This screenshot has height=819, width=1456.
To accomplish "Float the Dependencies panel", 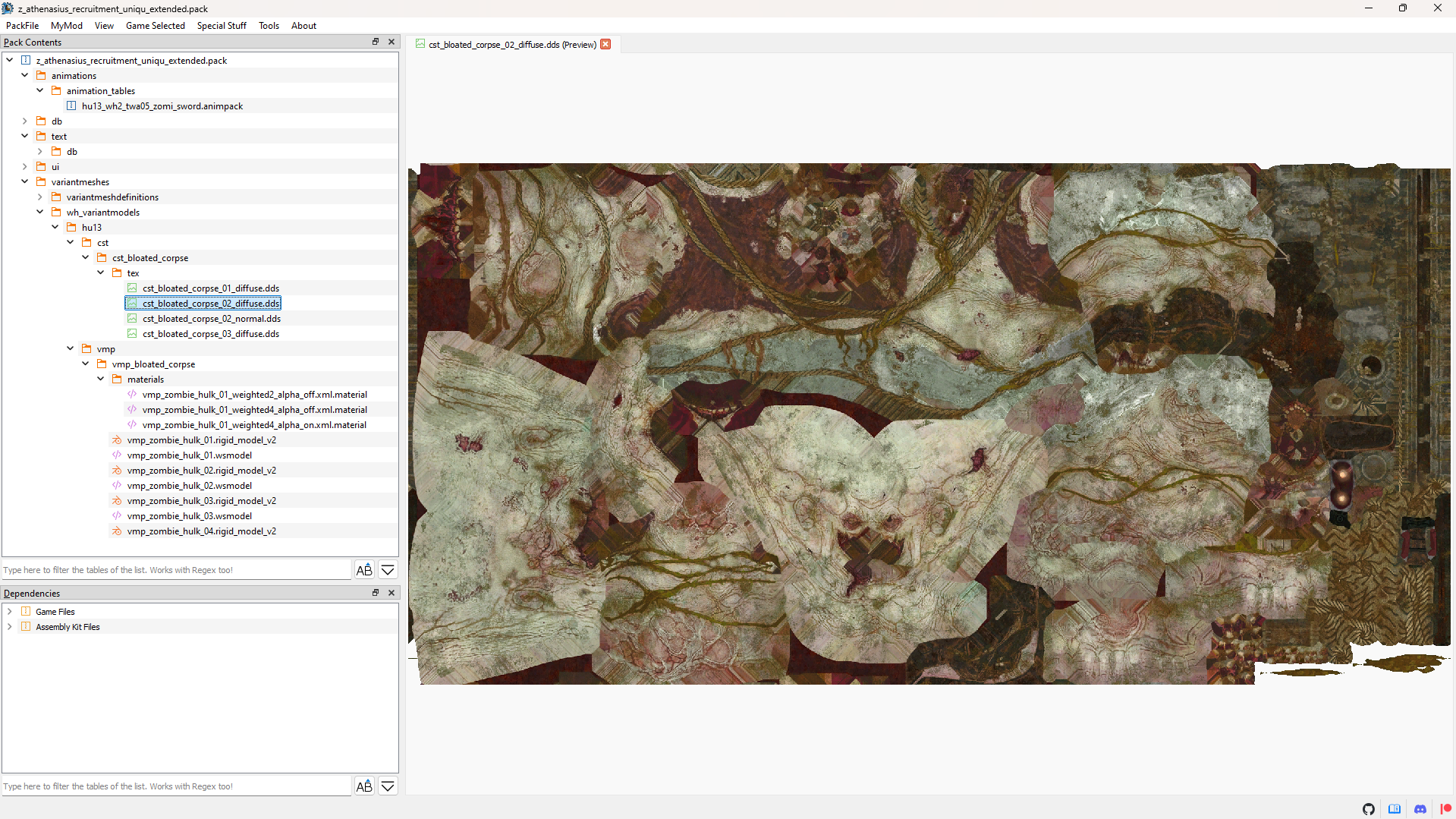I will tap(376, 593).
